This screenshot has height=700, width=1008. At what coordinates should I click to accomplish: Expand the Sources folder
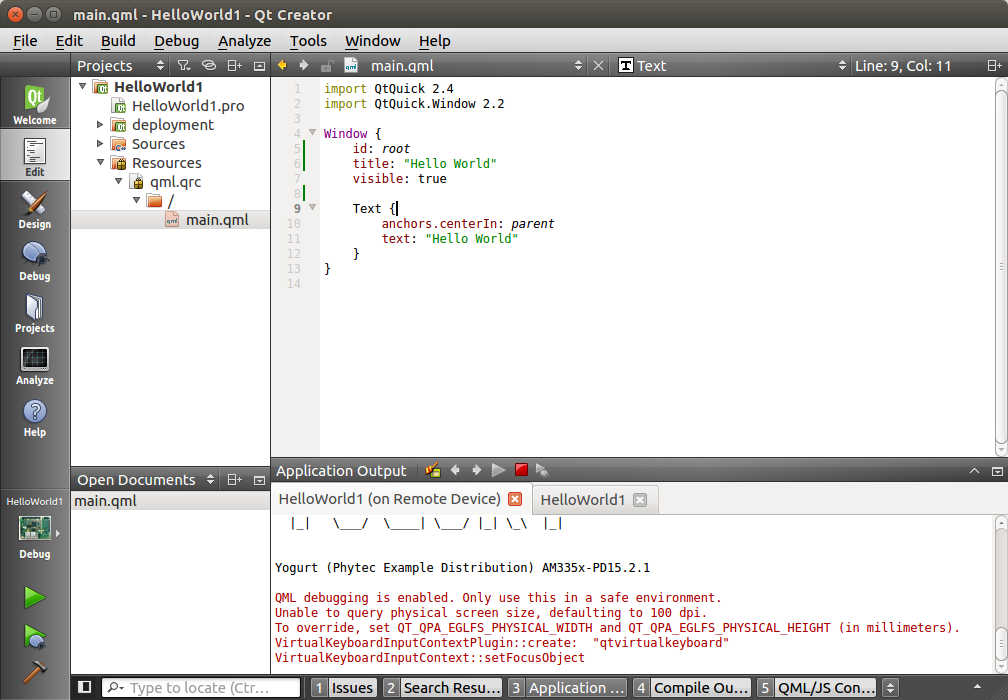tap(100, 143)
